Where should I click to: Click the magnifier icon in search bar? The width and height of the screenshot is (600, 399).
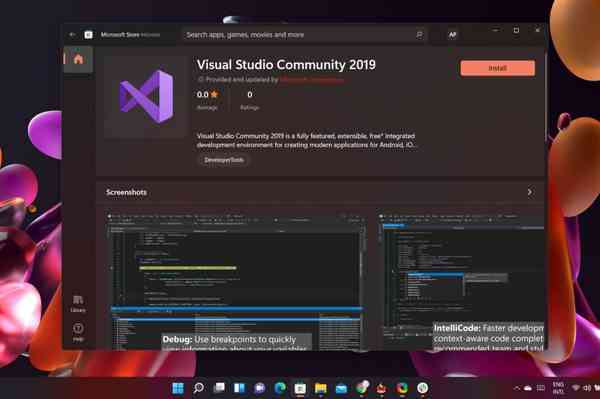click(x=419, y=35)
